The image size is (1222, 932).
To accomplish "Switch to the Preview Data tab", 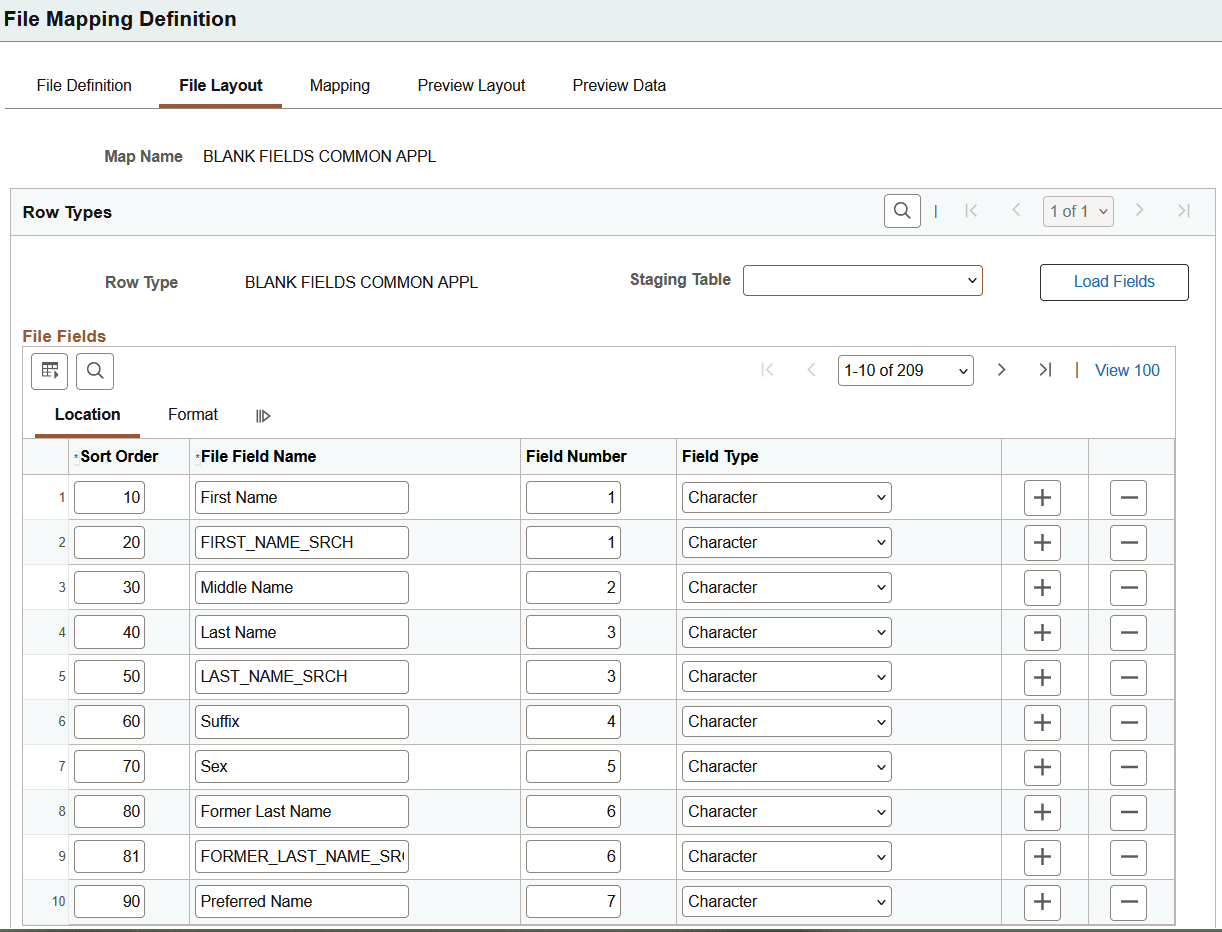I will pyautogui.click(x=619, y=85).
